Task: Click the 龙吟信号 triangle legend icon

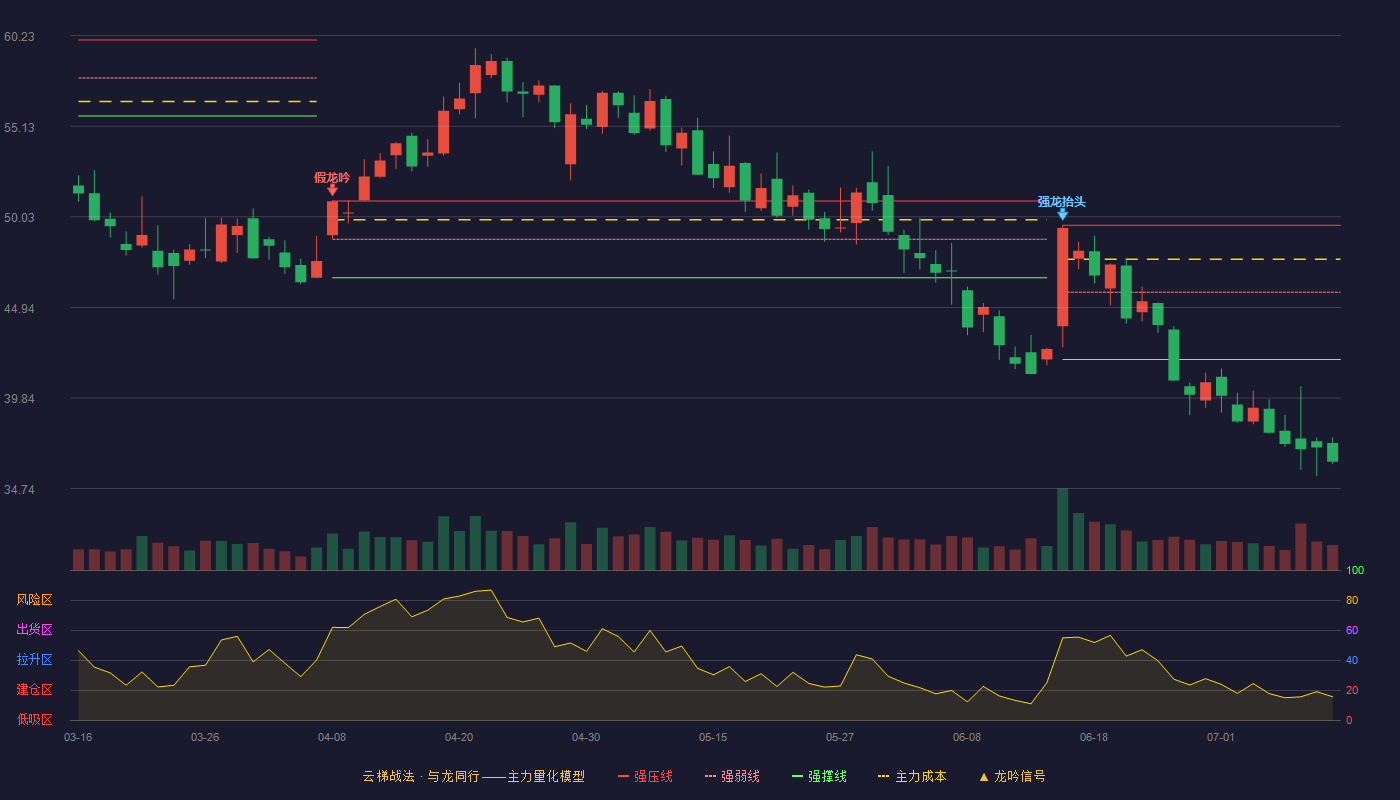Action: 984,776
